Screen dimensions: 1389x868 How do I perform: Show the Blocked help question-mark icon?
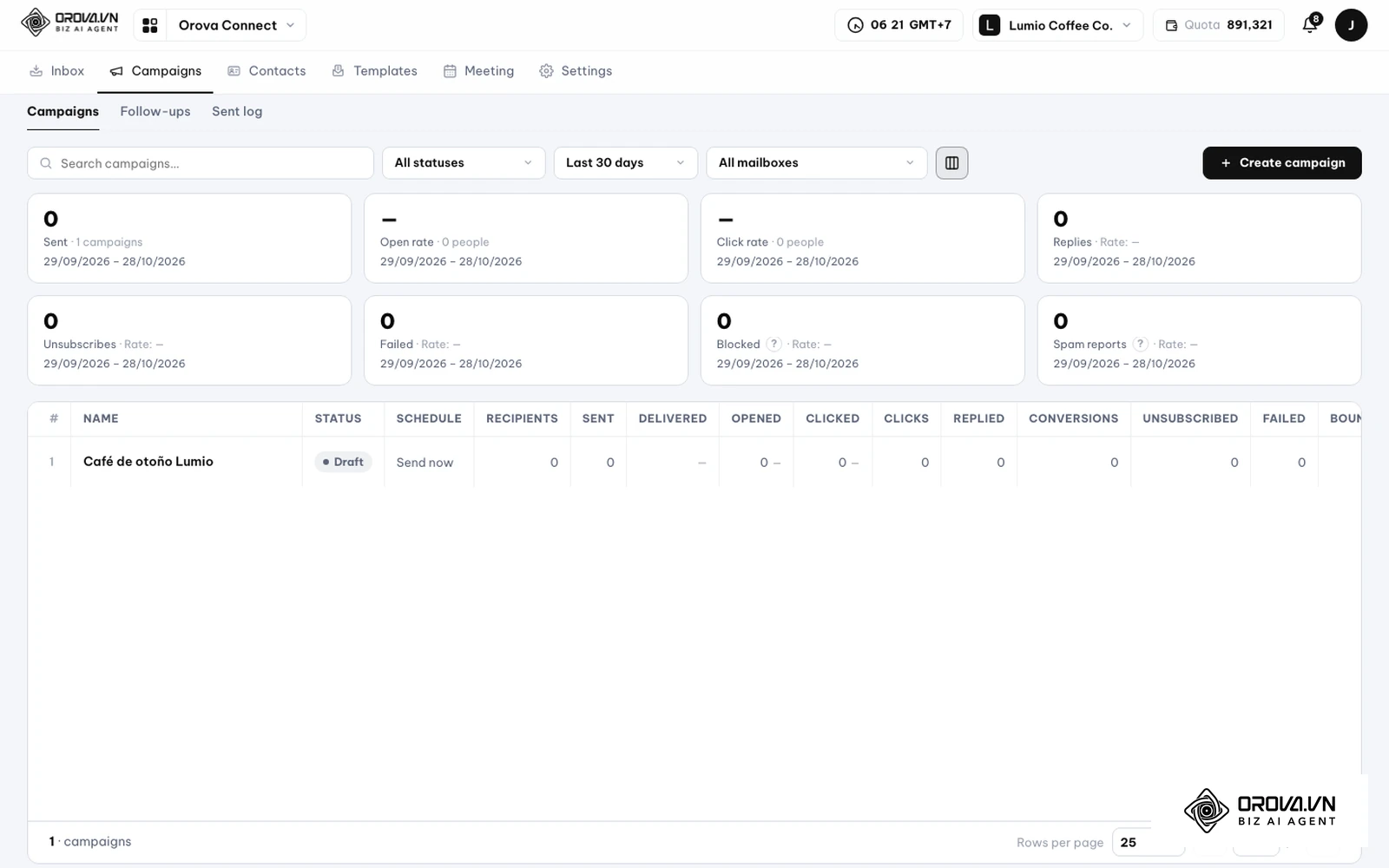[774, 344]
